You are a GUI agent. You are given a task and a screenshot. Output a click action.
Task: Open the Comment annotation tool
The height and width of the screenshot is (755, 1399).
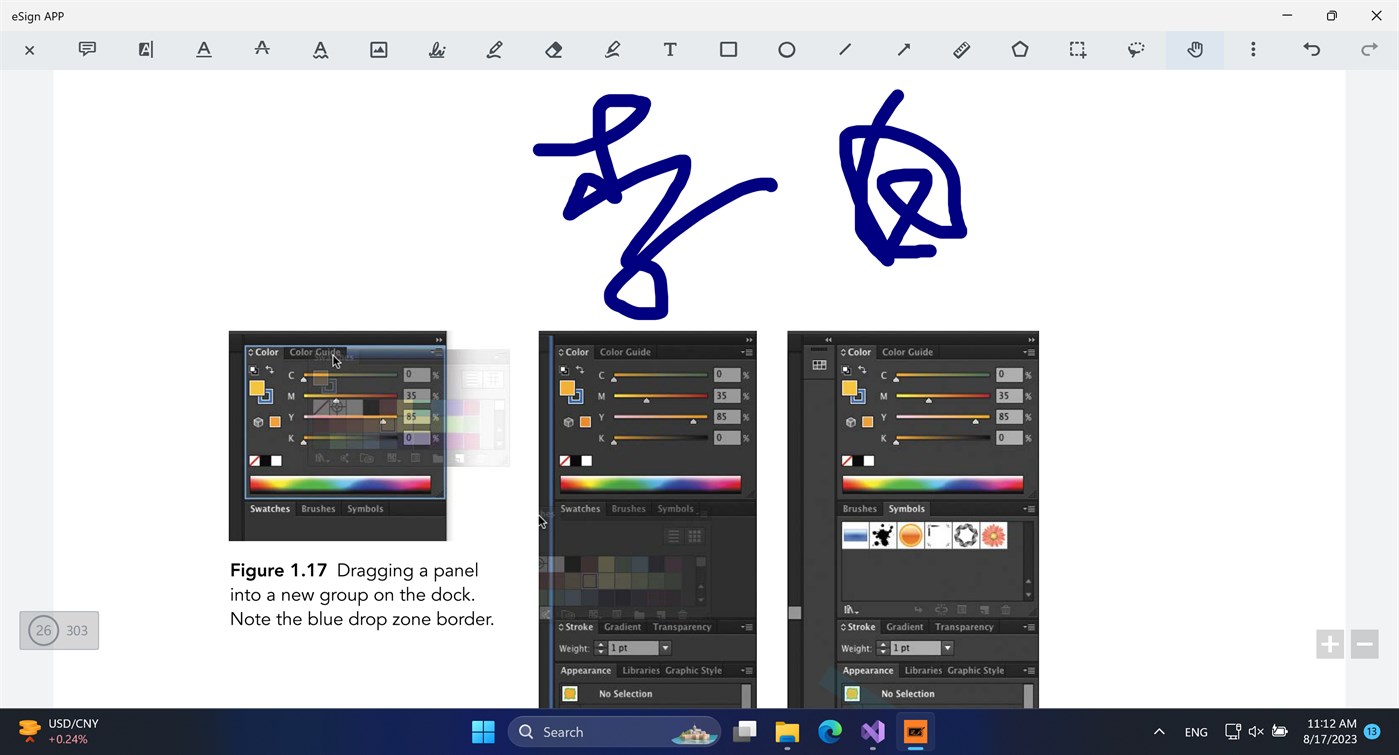point(87,49)
